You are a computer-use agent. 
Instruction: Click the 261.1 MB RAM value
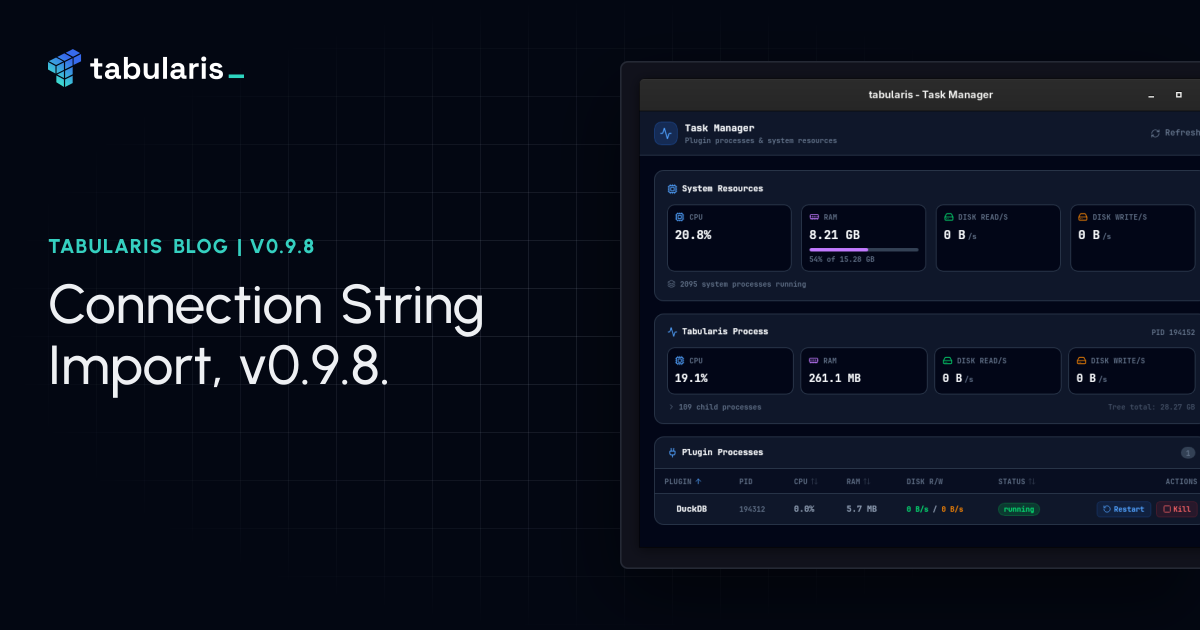835,379
